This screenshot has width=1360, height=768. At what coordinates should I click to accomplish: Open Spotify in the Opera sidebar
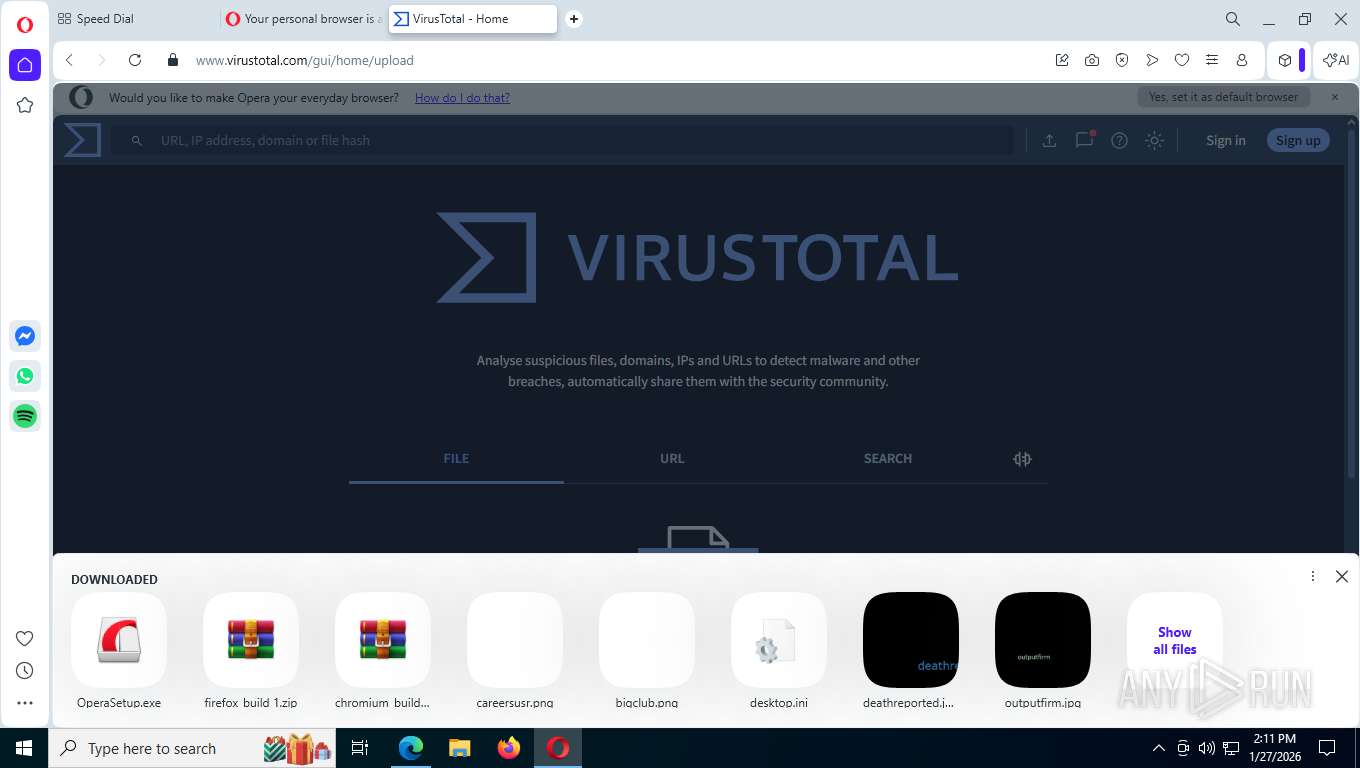[25, 416]
